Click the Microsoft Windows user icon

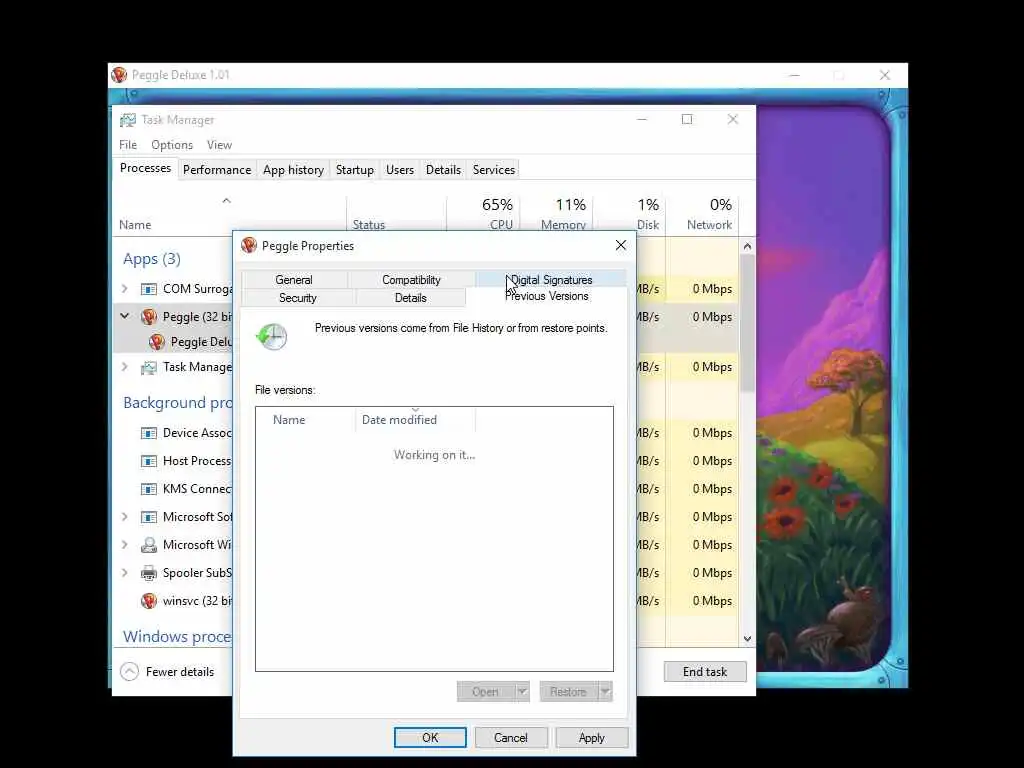149,545
